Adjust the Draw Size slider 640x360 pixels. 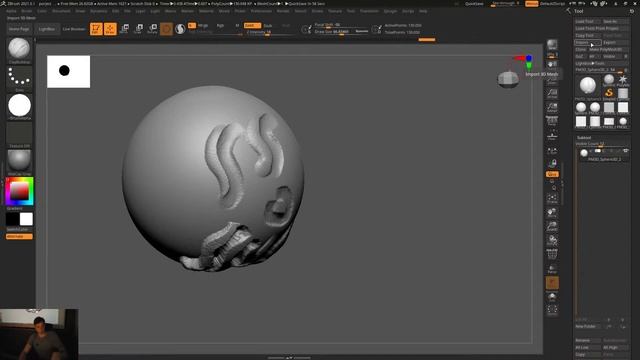[341, 31]
